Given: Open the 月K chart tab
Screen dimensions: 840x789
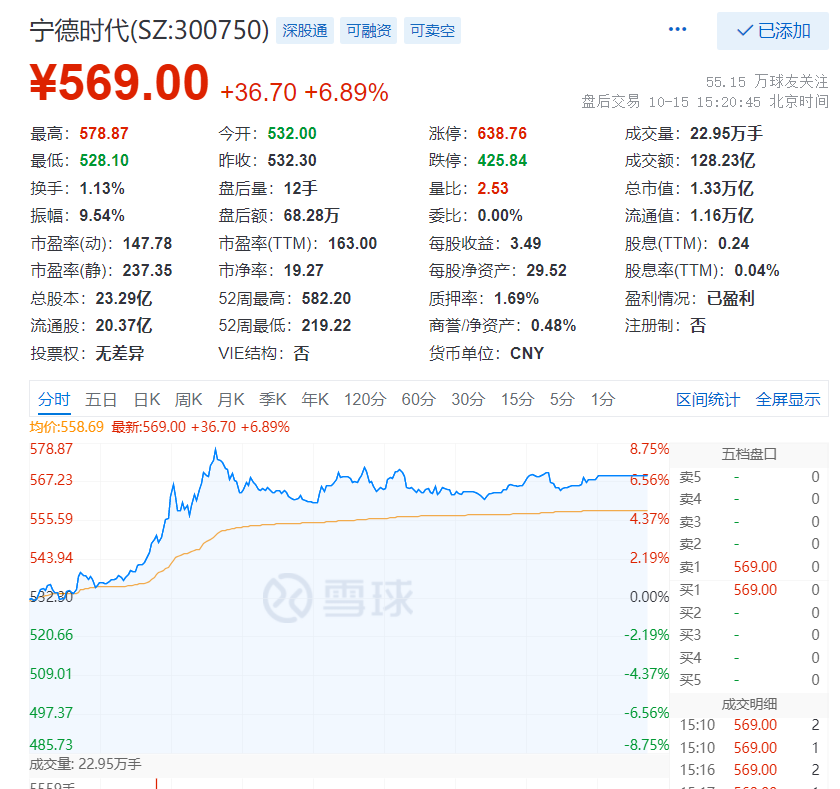Looking at the screenshot, I should click(x=230, y=399).
